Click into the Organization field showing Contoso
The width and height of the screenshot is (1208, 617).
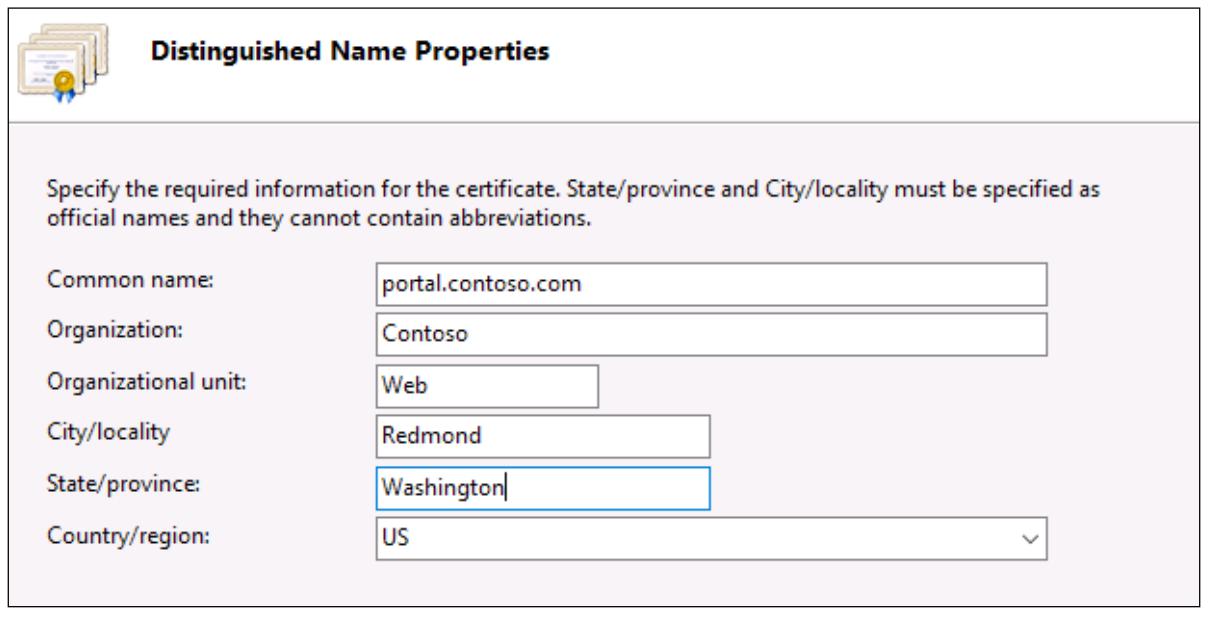pos(709,335)
